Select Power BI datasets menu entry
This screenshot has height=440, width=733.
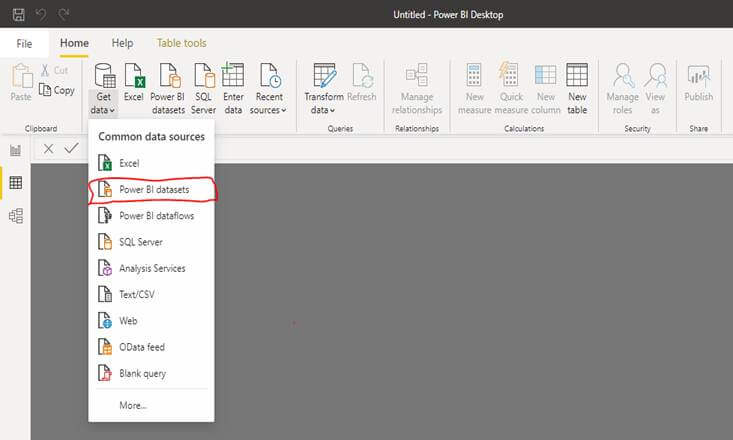click(151, 189)
